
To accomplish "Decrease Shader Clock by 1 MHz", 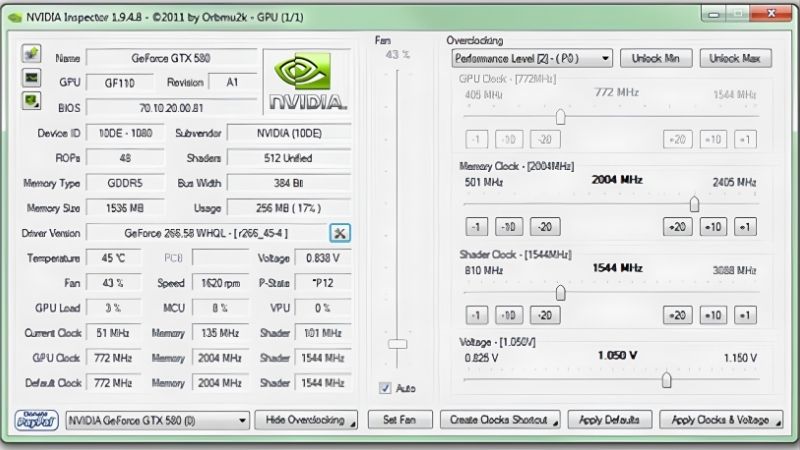I will tap(477, 315).
